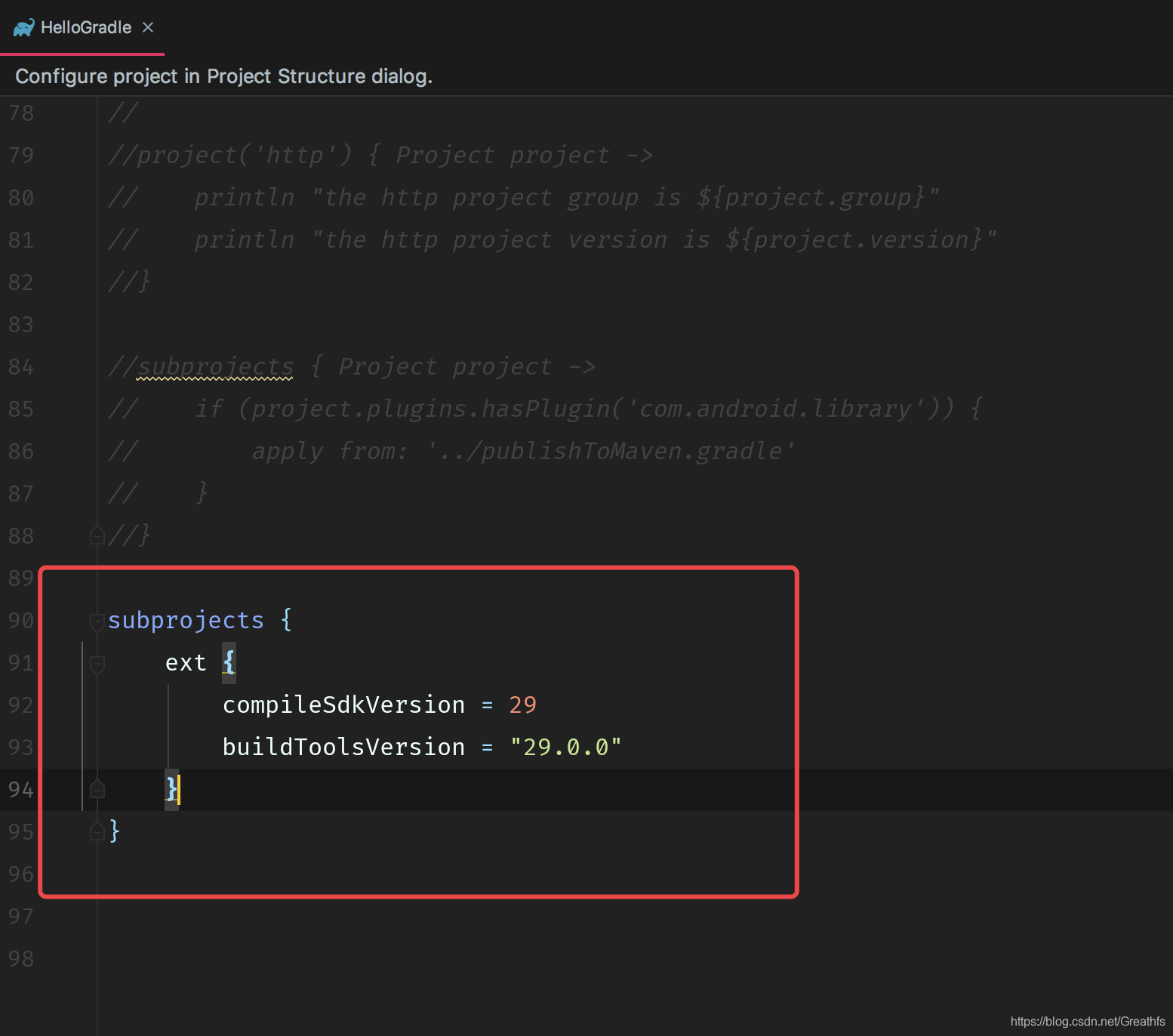Image resolution: width=1173 pixels, height=1036 pixels.
Task: Click buildToolsVersion on line 93
Action: [343, 747]
